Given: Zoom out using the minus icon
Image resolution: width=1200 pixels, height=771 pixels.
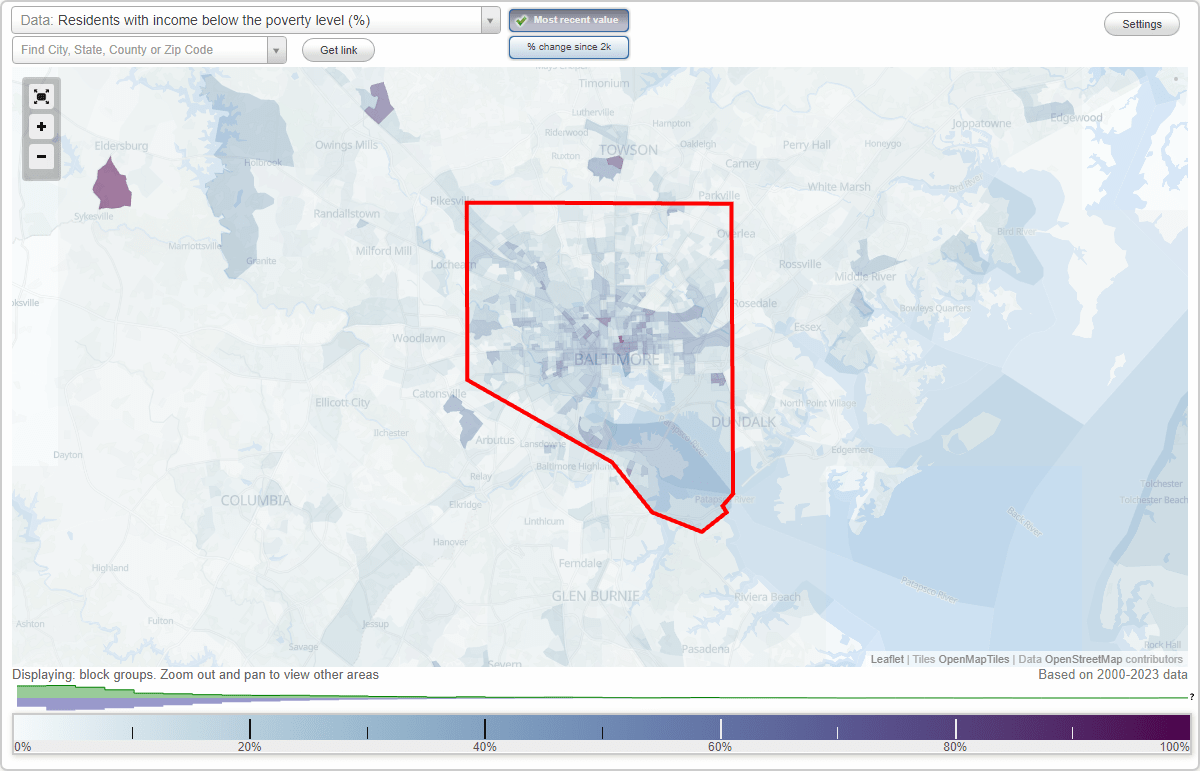Looking at the screenshot, I should (41, 158).
